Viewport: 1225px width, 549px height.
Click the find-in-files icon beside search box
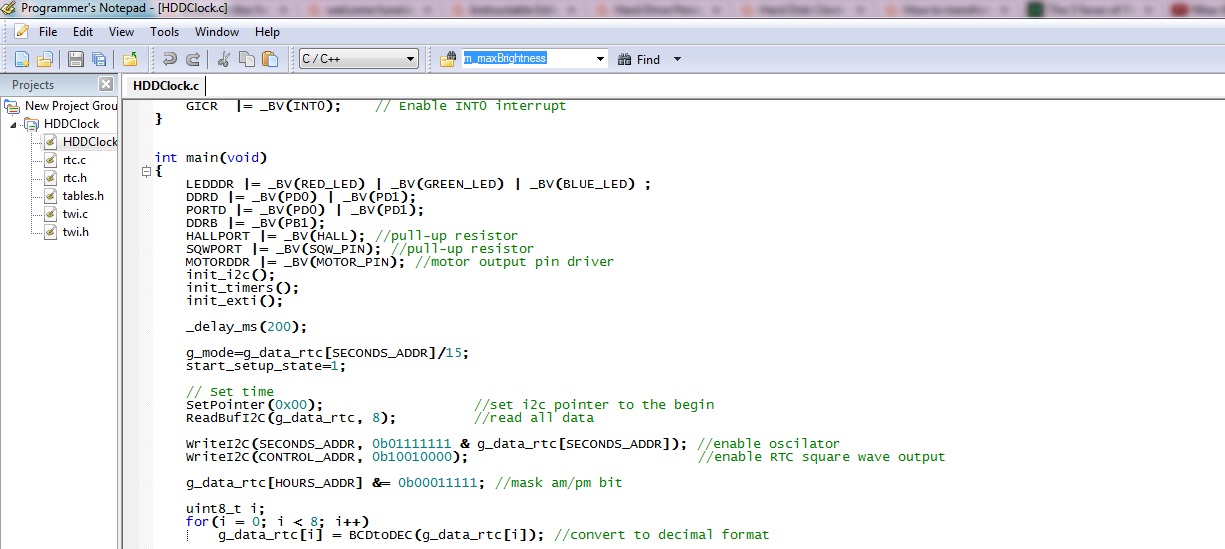pos(448,59)
